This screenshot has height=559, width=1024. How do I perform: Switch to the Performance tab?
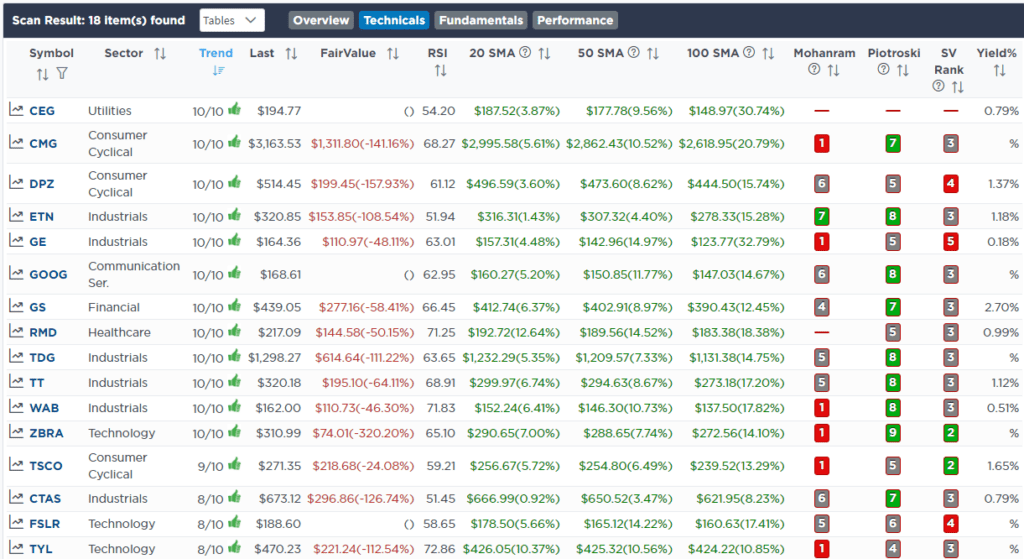(575, 20)
